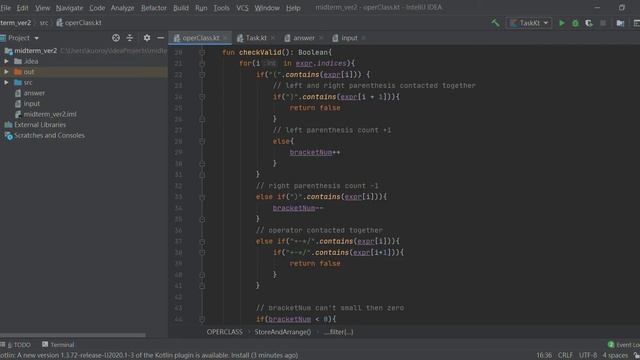Run with coverage icon in toolbar

tap(589, 23)
